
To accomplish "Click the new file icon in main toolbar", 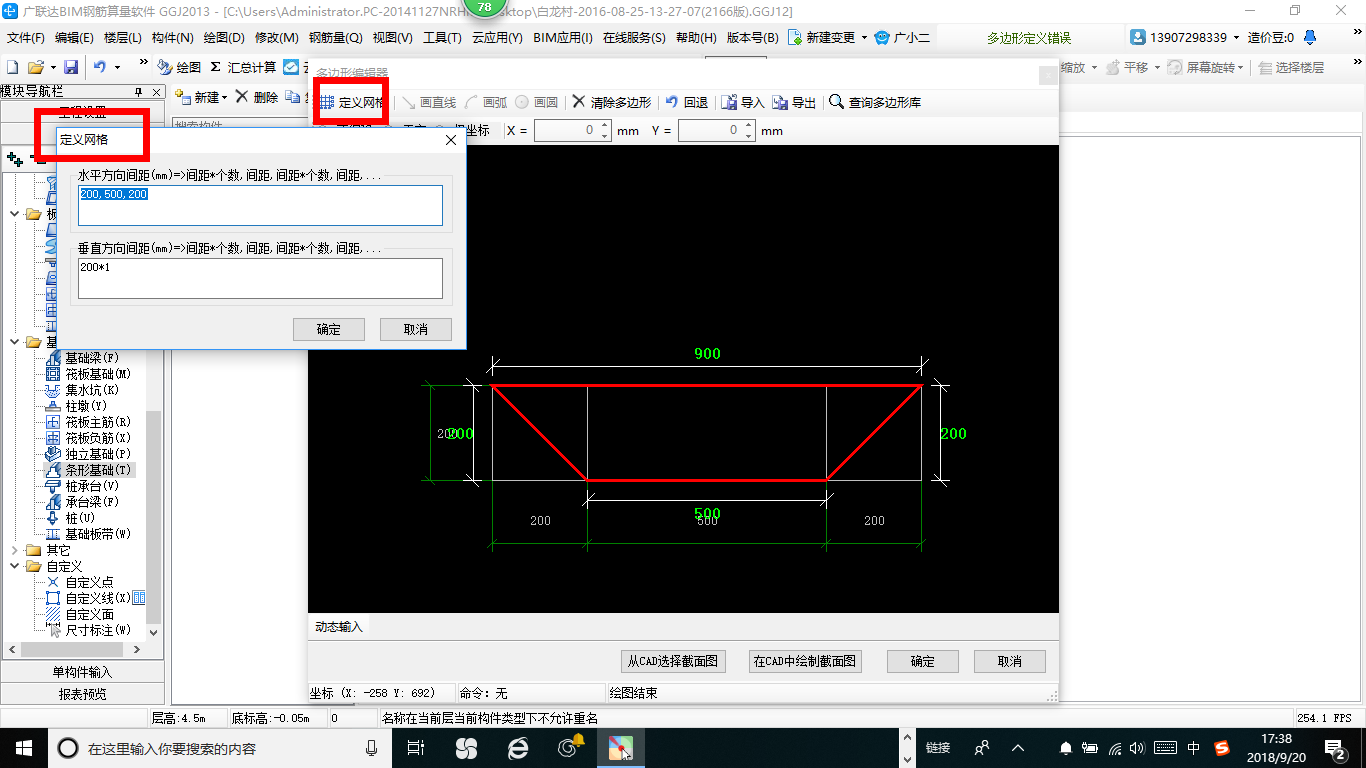I will [13, 67].
